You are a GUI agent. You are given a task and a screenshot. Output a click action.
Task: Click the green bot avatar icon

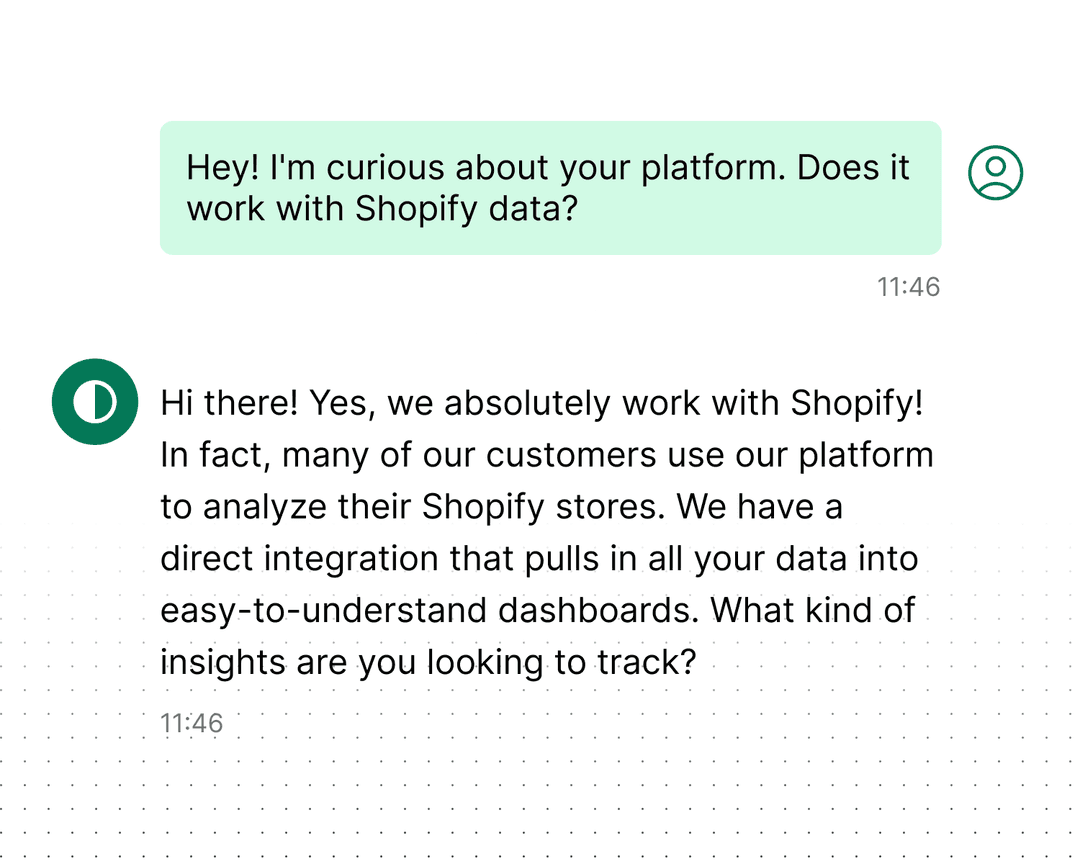[x=95, y=401]
